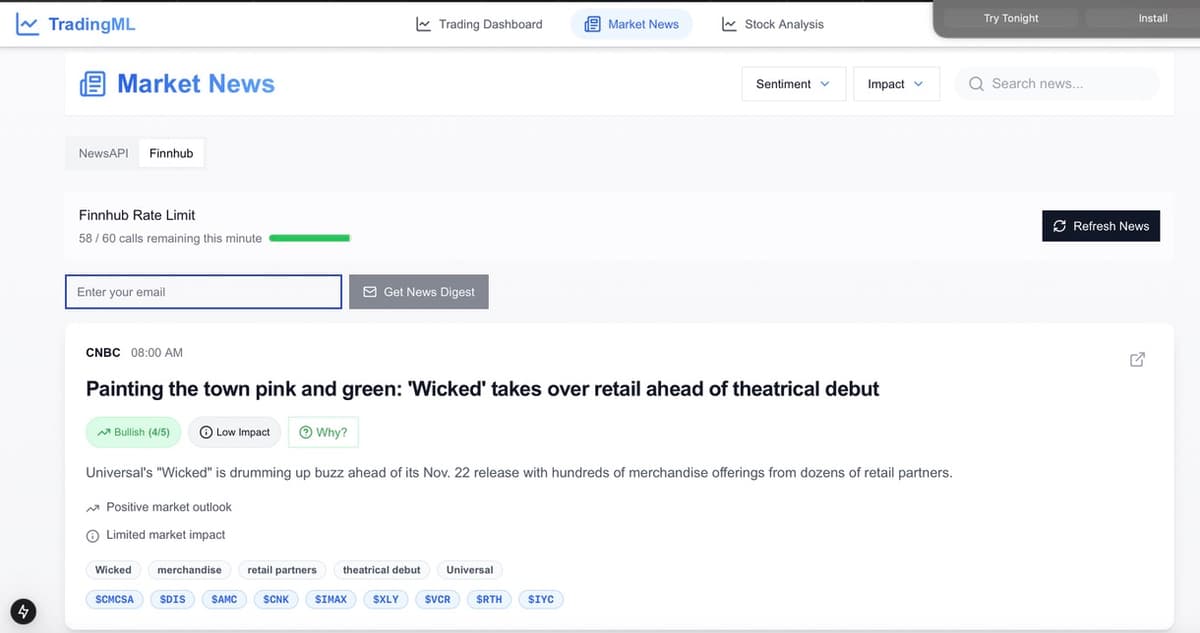Go to Stock Analysis page
1200x633 pixels.
[x=773, y=24]
